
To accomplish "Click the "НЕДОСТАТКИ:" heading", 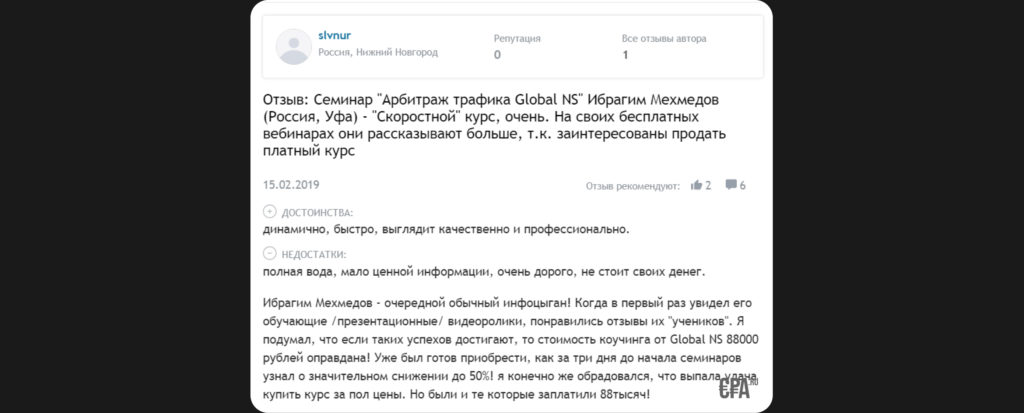I will 314,254.
